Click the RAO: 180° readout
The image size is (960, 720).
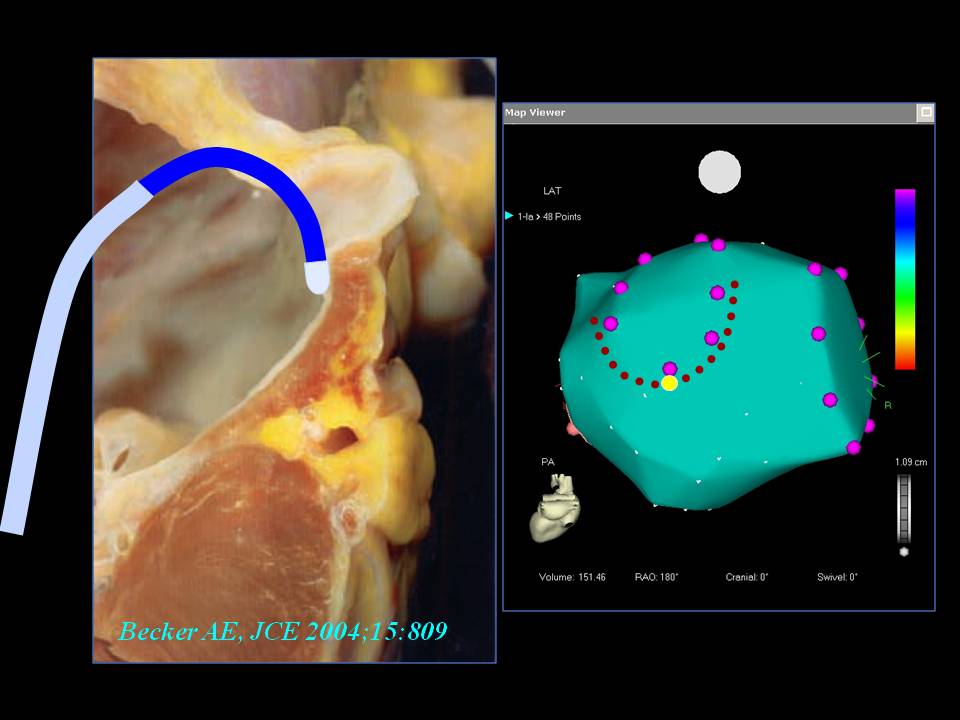coord(656,577)
